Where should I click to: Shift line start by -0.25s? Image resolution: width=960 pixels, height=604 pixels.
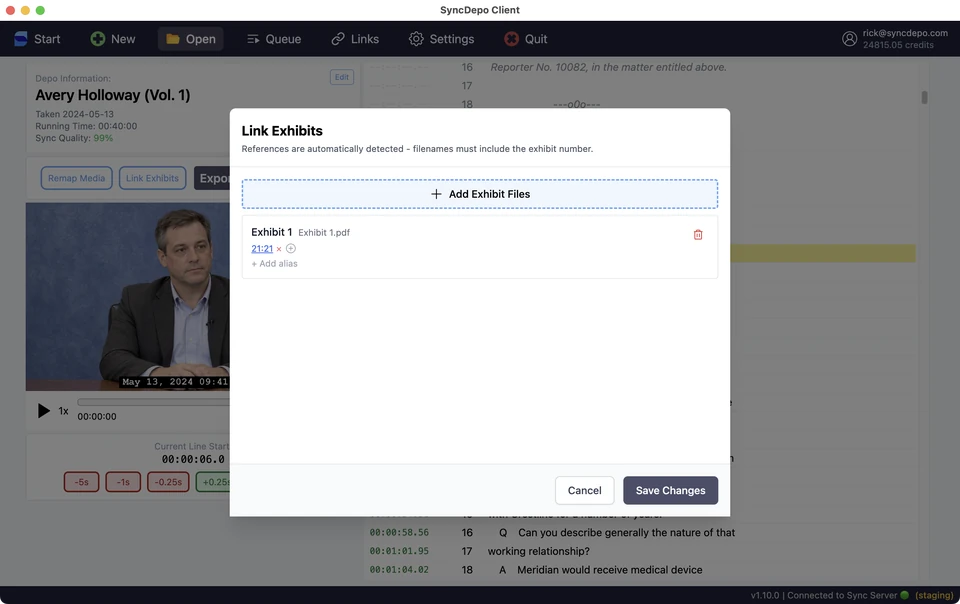(x=168, y=482)
